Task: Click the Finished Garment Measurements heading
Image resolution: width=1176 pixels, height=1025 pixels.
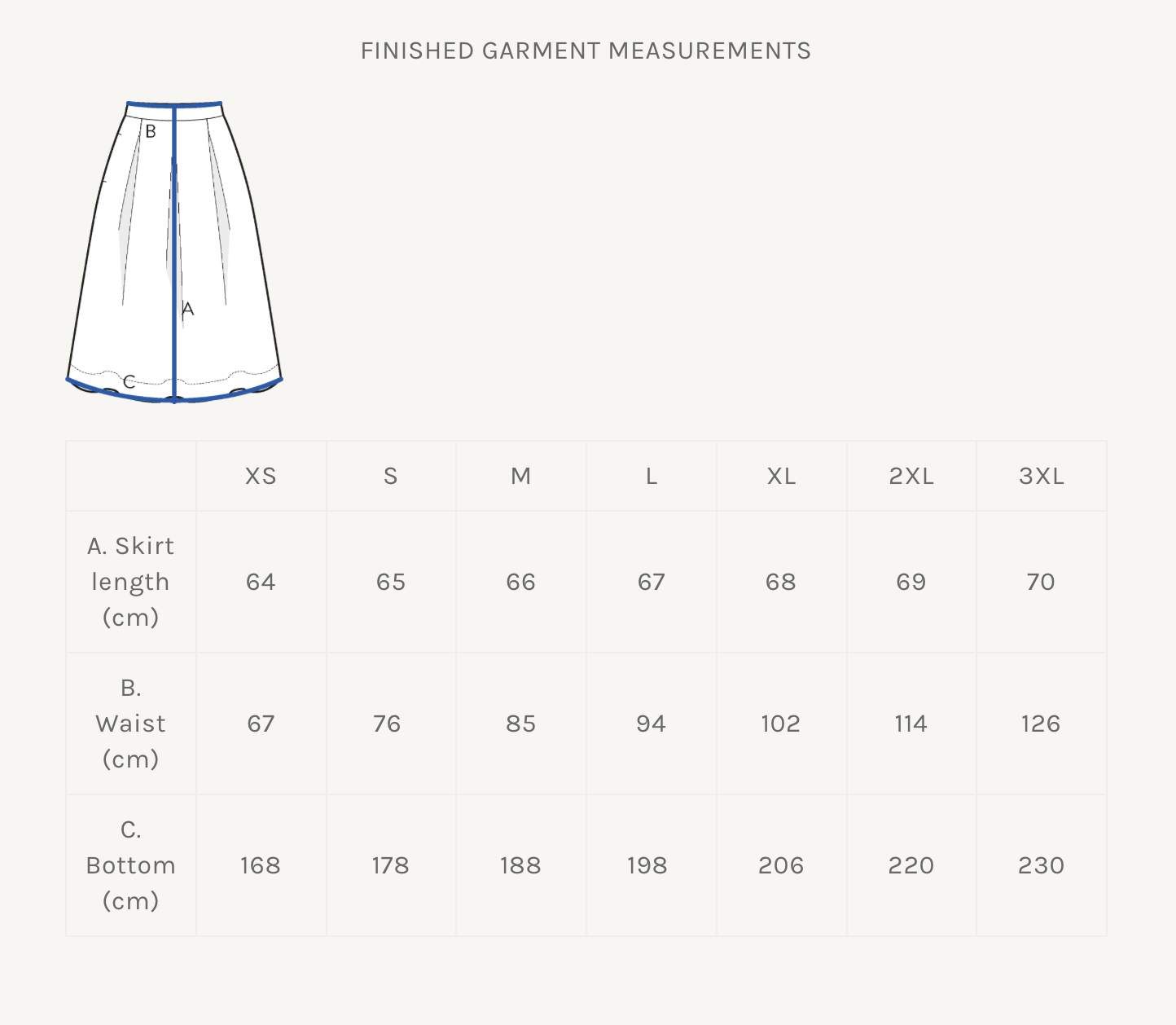Action: click(x=586, y=51)
